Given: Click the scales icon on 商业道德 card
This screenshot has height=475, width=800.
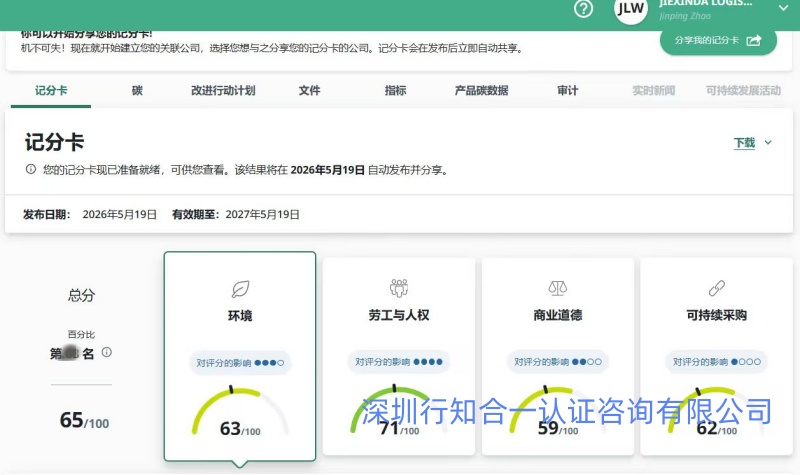Looking at the screenshot, I should click(x=558, y=288).
